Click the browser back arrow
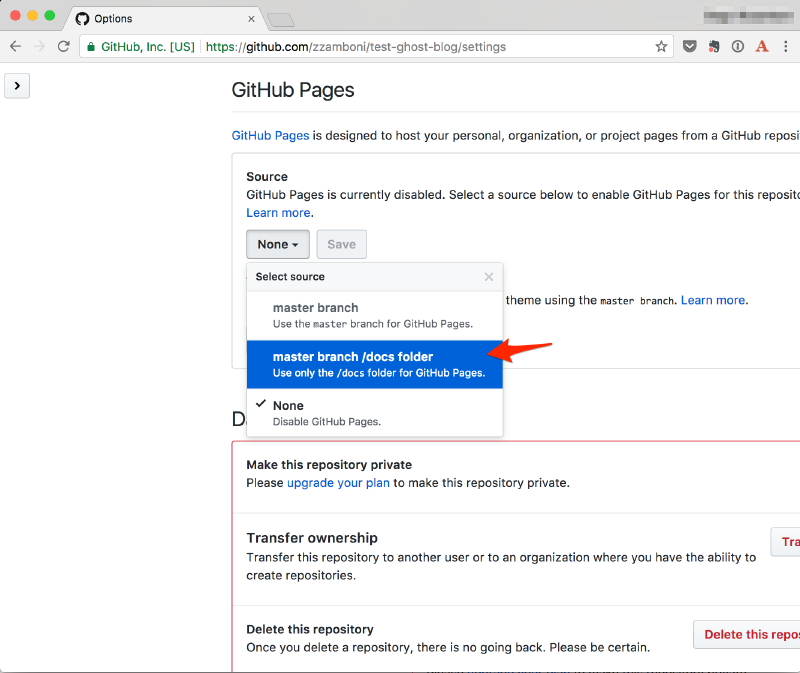The image size is (800, 673). coord(16,47)
